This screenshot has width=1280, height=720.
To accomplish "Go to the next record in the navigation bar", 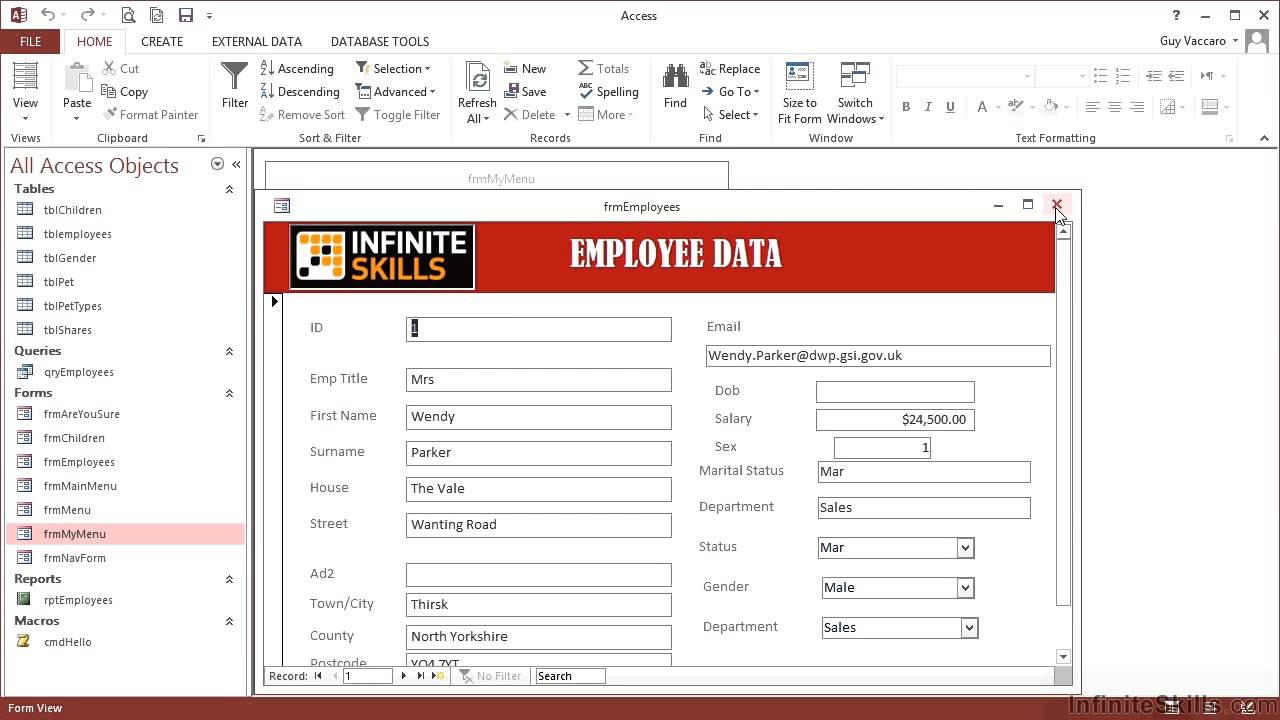I will (x=404, y=676).
